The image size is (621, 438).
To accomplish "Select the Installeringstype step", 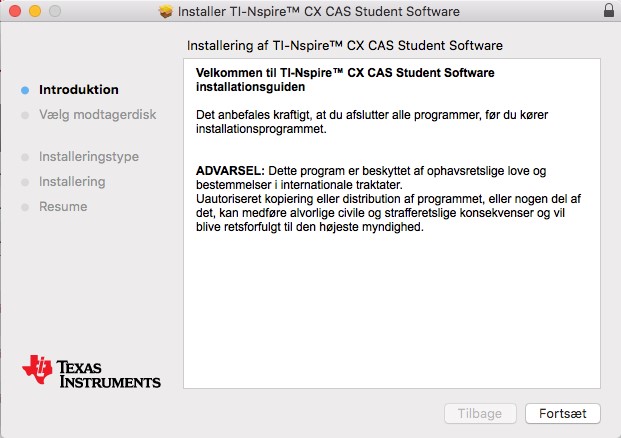I will pyautogui.click(x=89, y=156).
